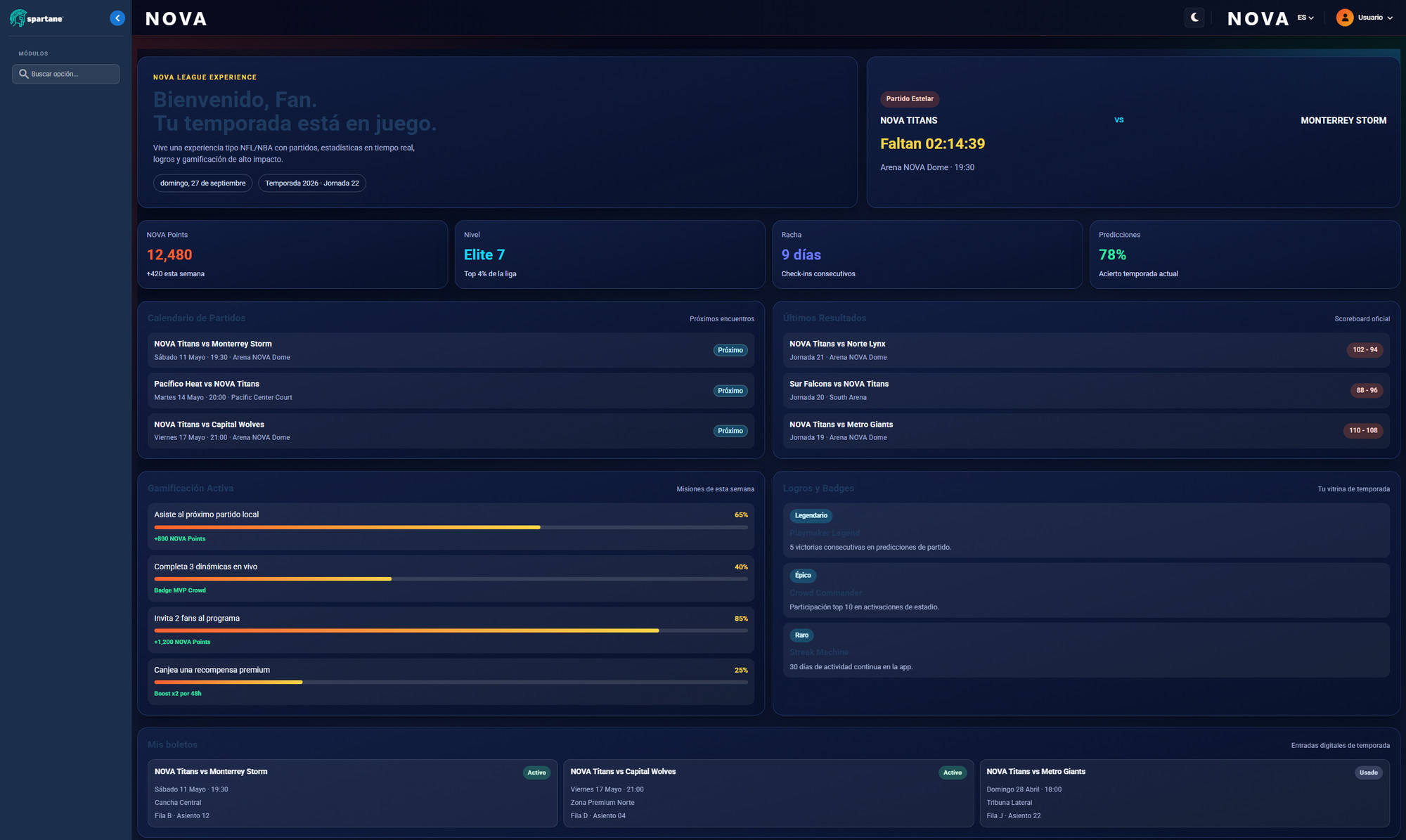1406x840 pixels.
Task: Toggle dark mode with the moon icon
Action: (1194, 18)
